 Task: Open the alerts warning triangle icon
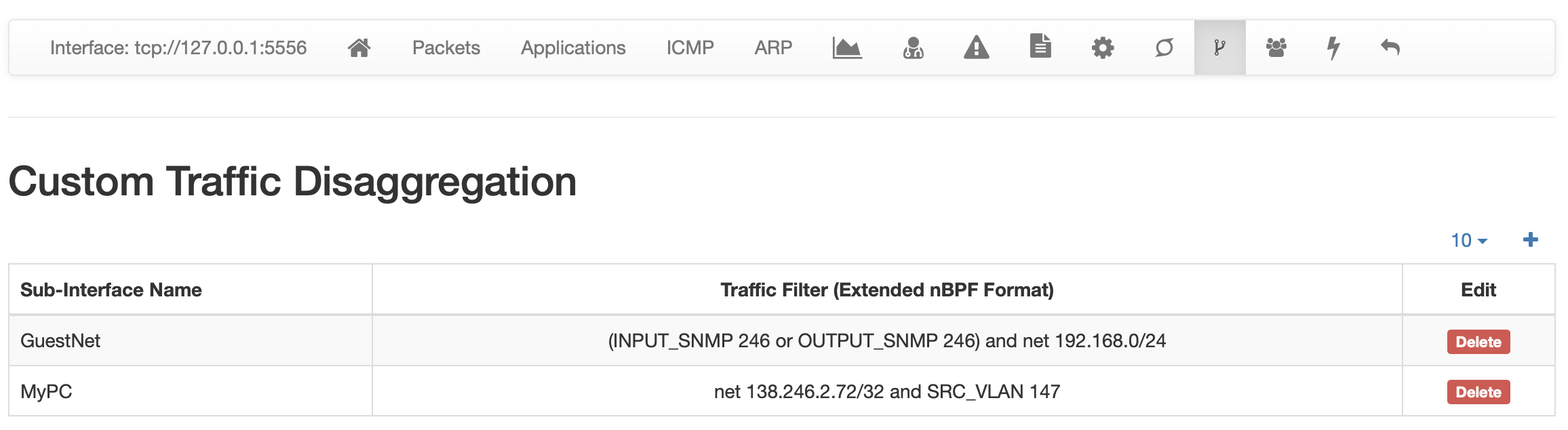977,47
